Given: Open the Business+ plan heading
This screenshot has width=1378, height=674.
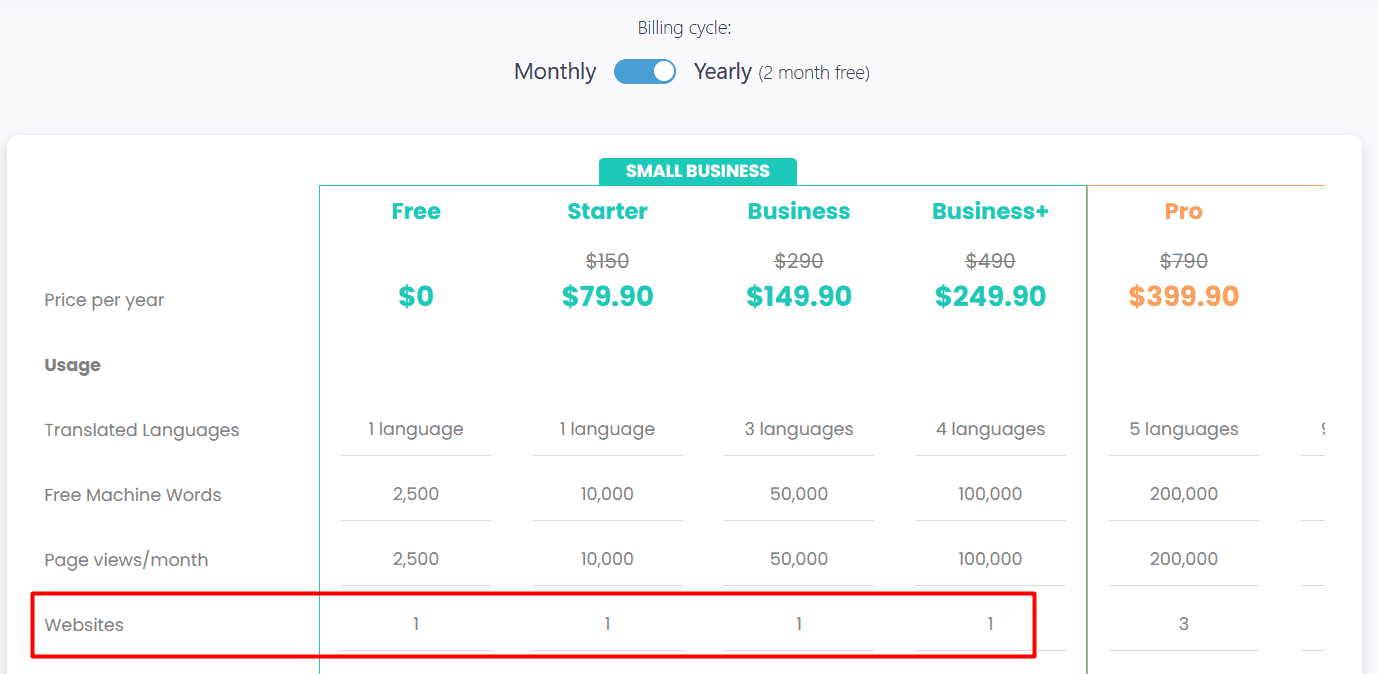Looking at the screenshot, I should [990, 211].
